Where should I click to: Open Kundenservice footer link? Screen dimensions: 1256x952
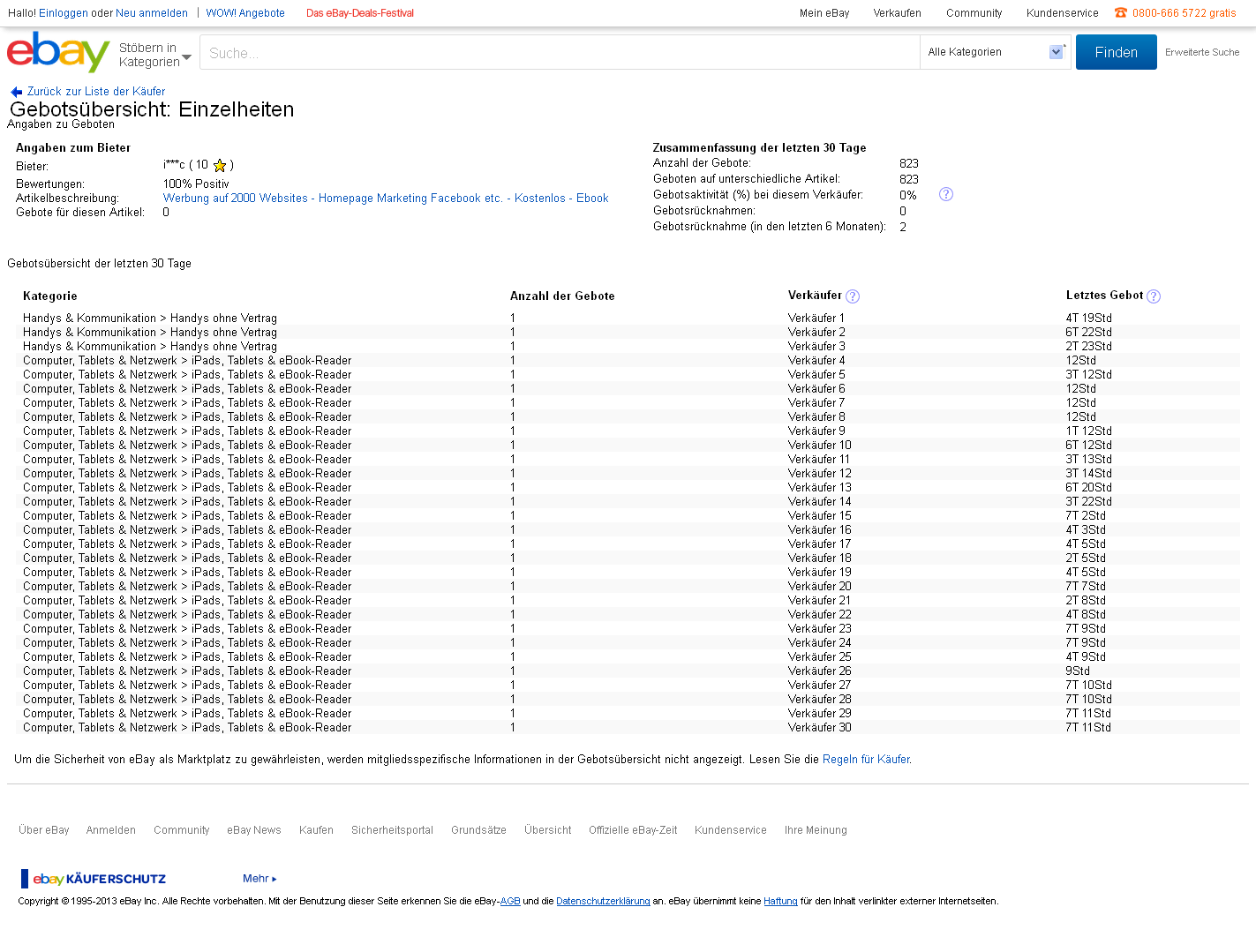point(731,830)
